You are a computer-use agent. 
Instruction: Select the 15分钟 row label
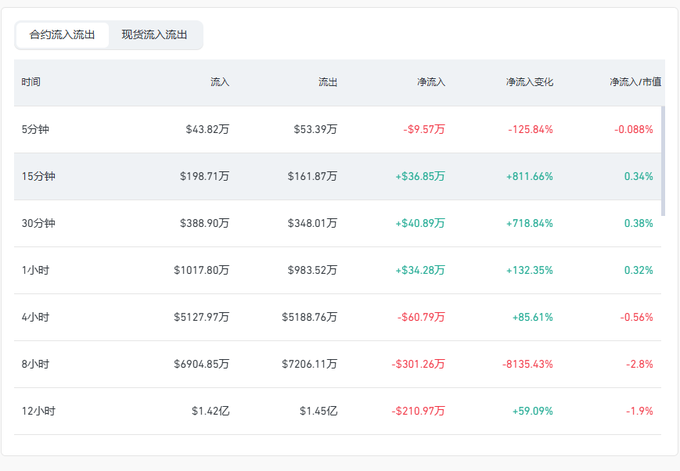point(38,176)
